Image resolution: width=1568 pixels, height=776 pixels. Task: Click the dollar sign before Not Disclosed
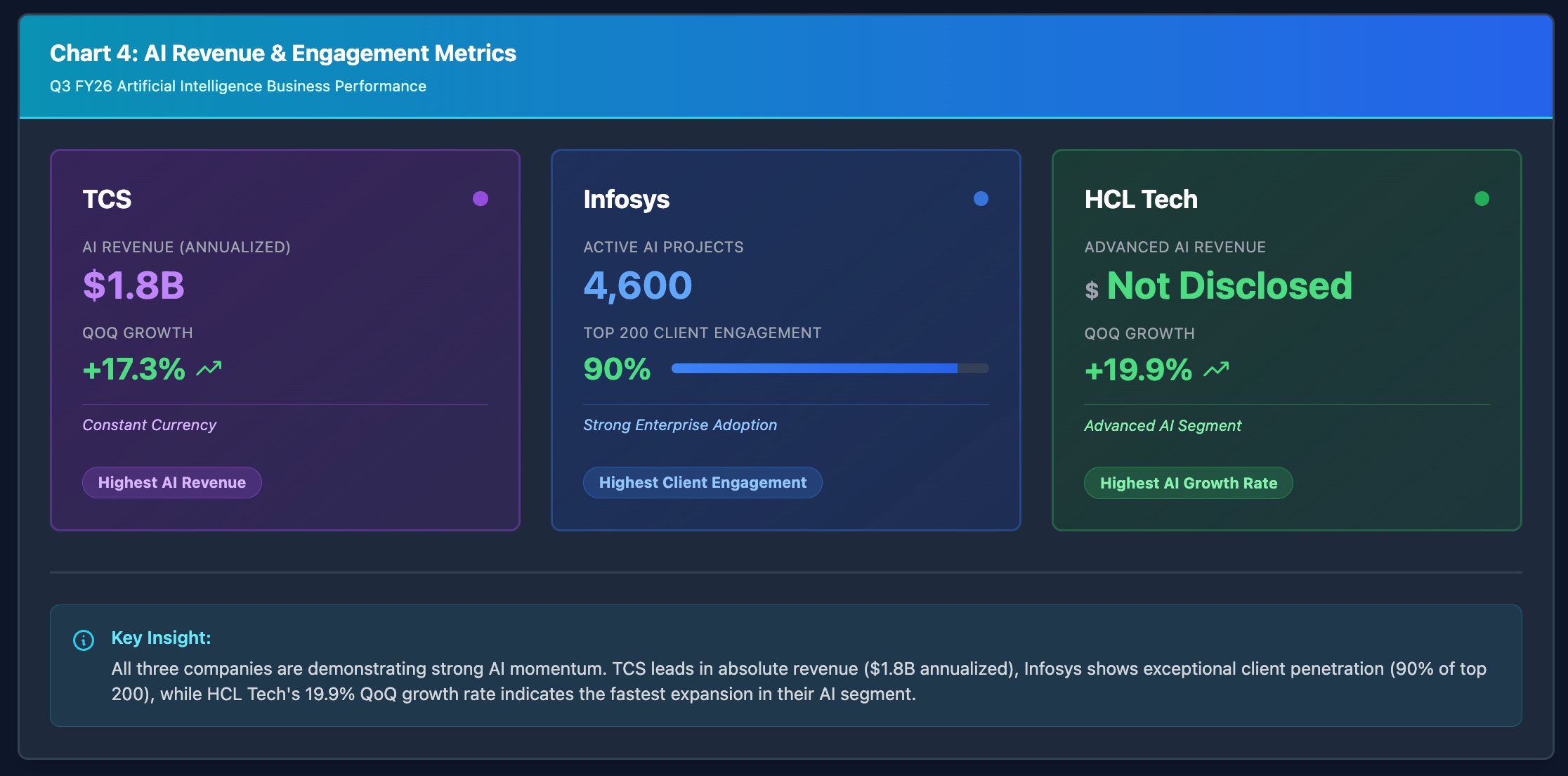[x=1091, y=290]
